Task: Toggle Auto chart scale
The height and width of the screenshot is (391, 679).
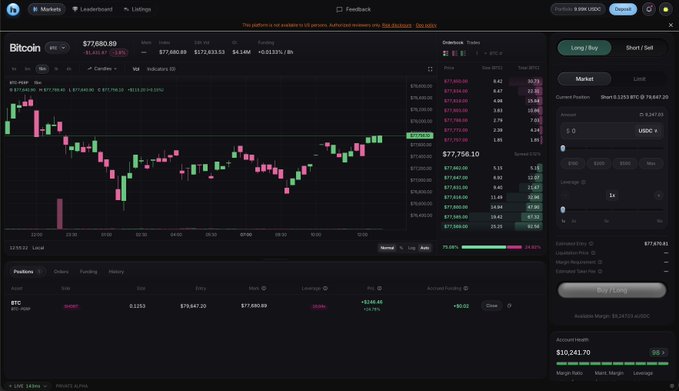Action: pyautogui.click(x=425, y=248)
